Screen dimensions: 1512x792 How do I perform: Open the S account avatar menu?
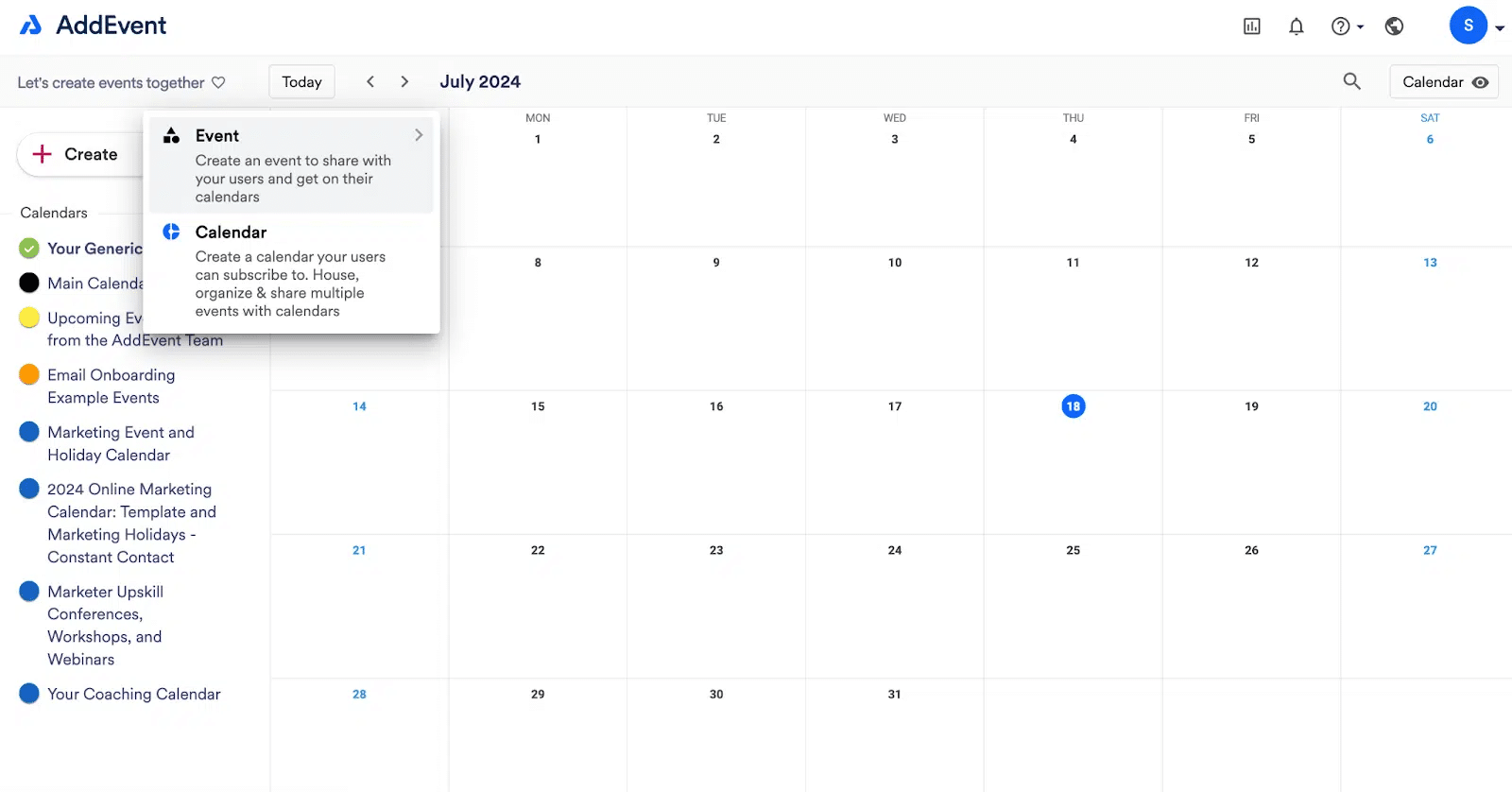click(1469, 26)
